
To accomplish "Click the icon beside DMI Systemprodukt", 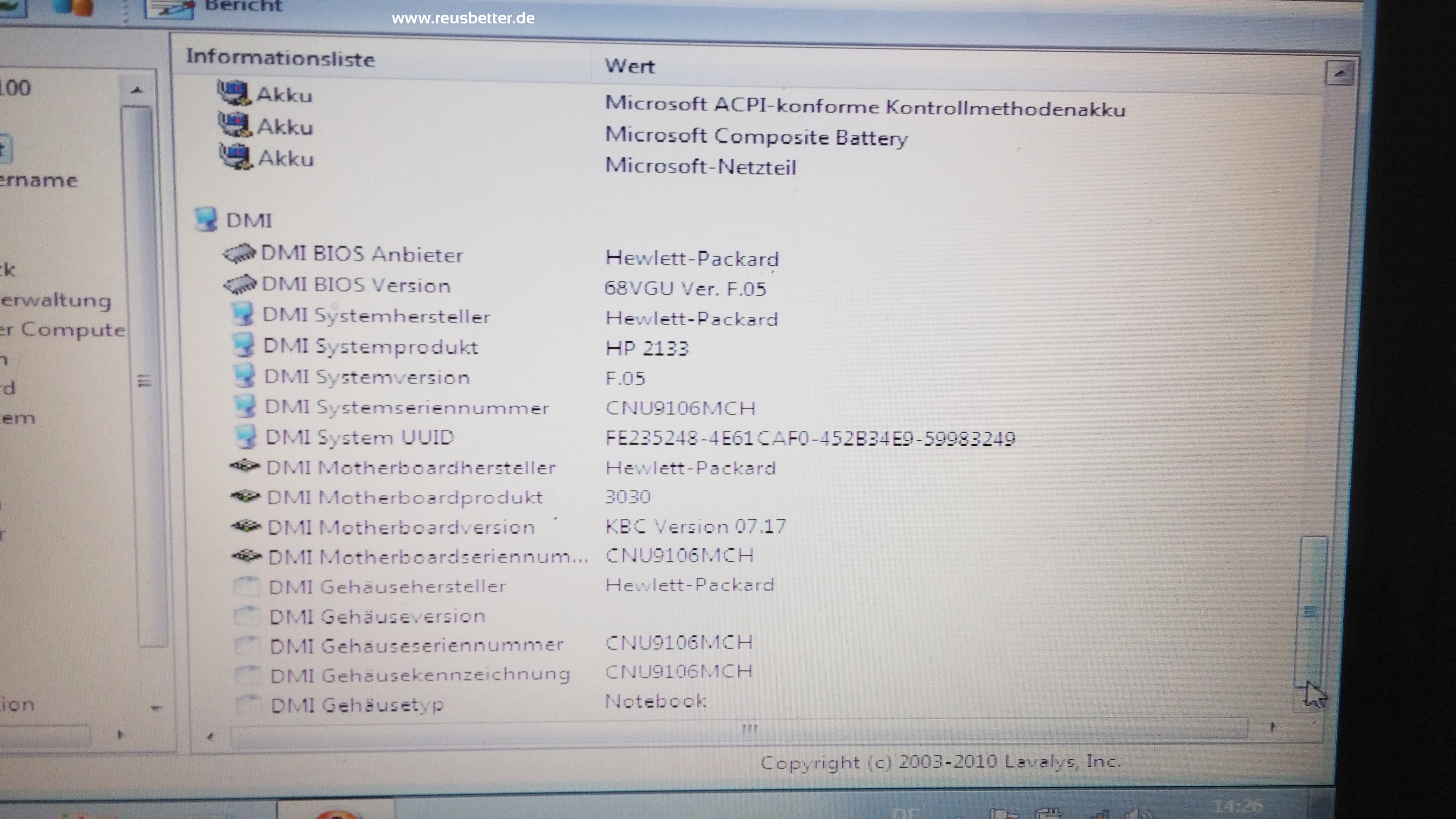I will [x=244, y=345].
